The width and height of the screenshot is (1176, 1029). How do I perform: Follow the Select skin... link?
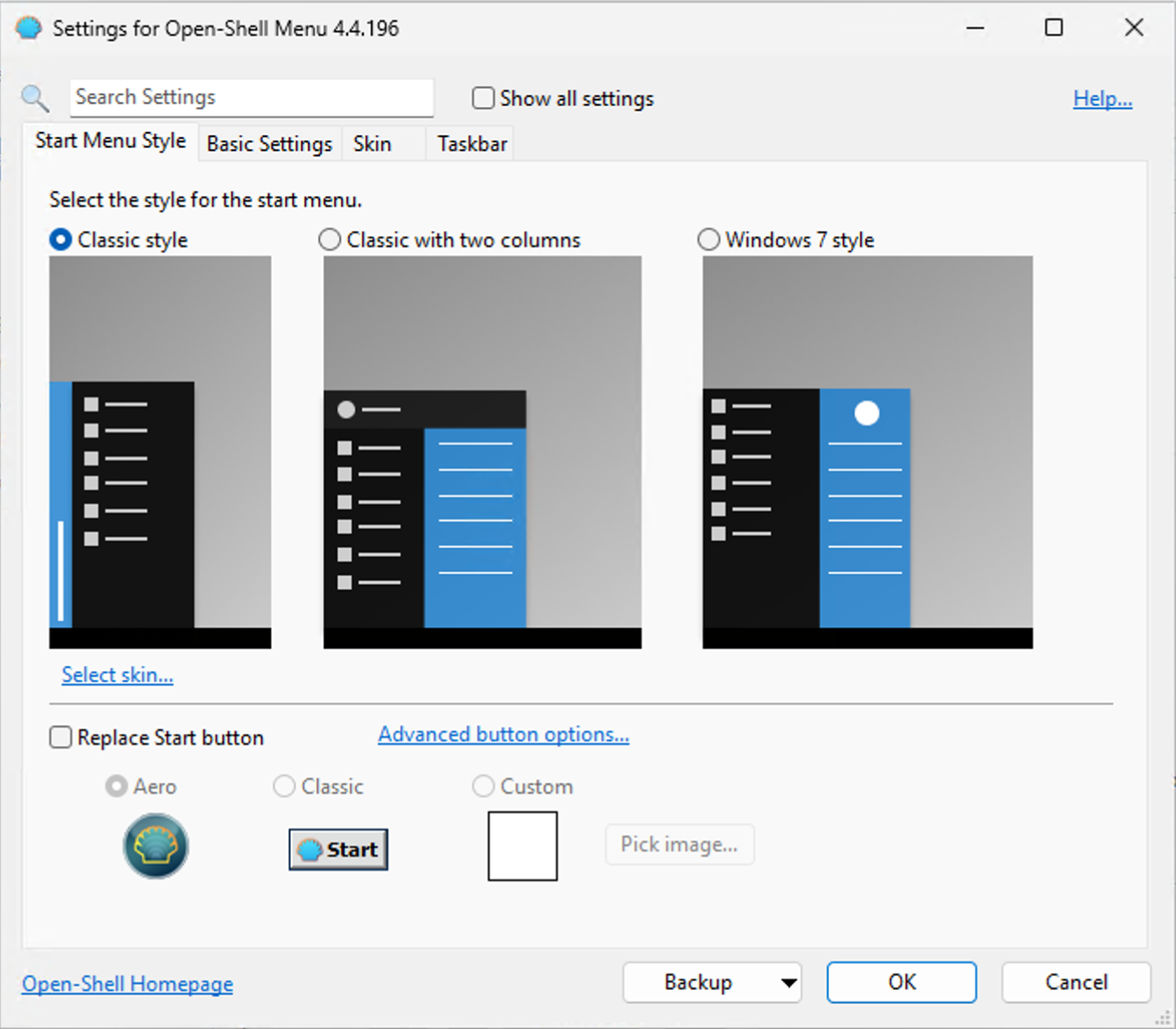(118, 675)
